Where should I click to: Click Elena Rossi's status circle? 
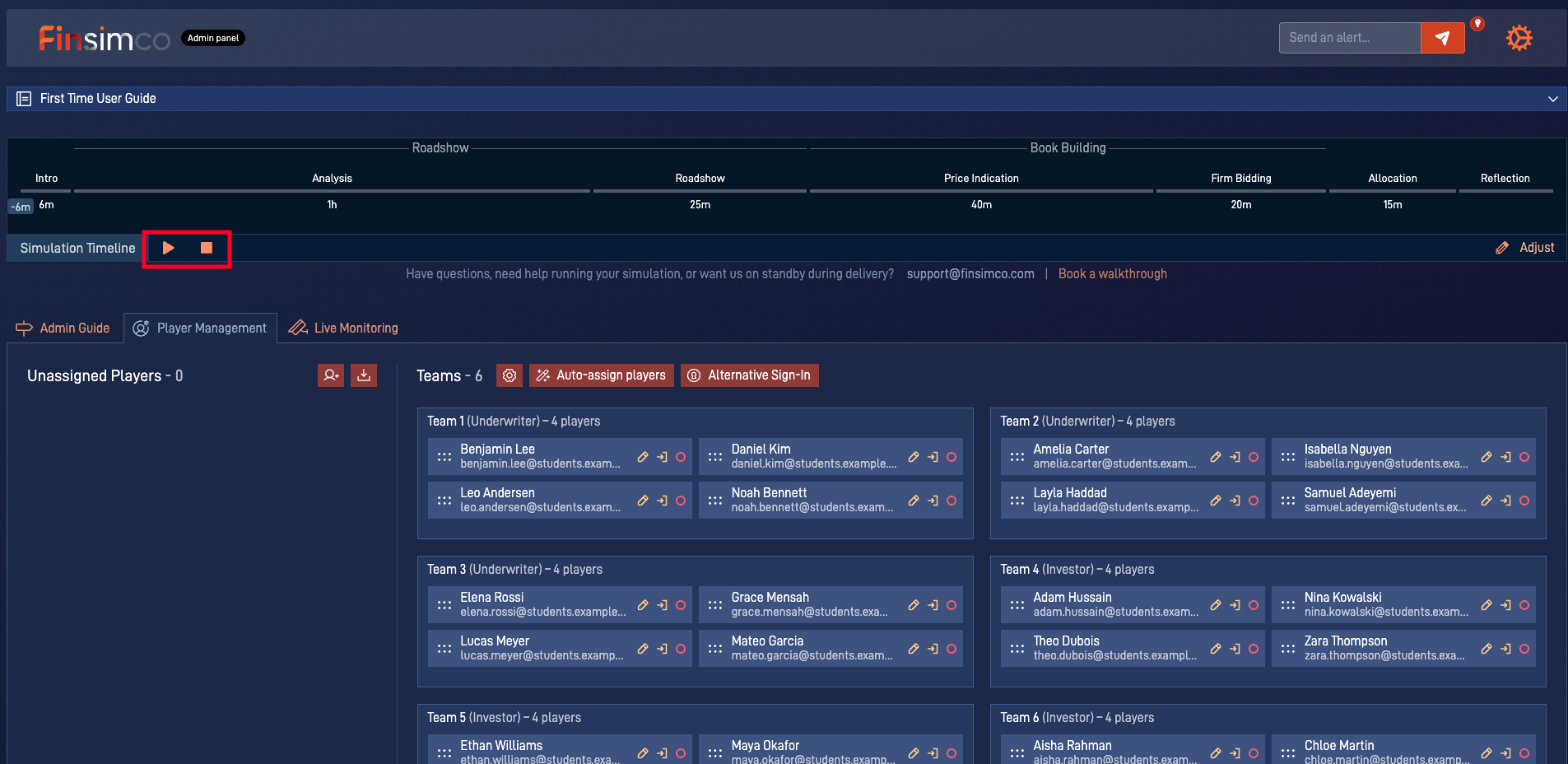coord(681,605)
